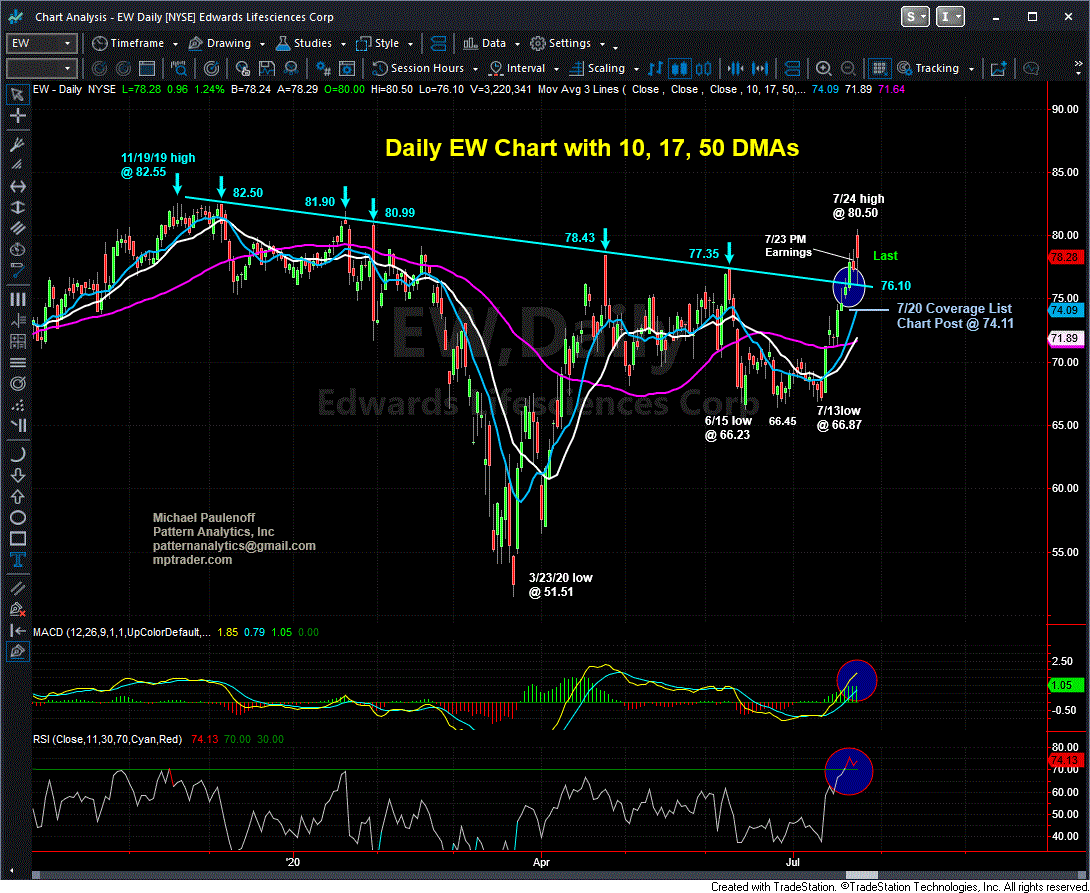The height and width of the screenshot is (893, 1090).
Task: Click the '7/24 high @ 80.50' annotation
Action: coord(859,206)
